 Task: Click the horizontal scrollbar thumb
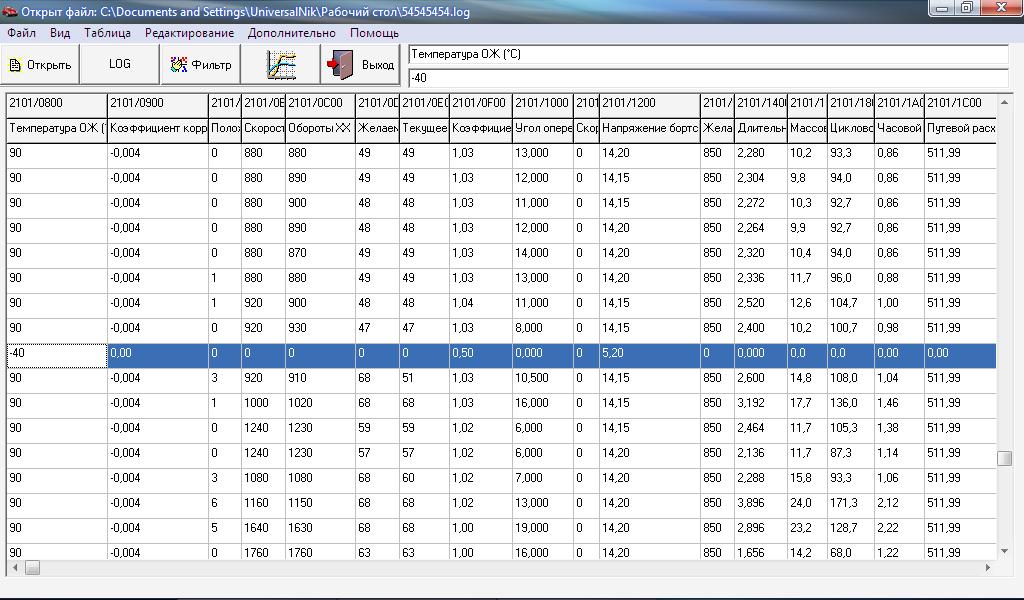[32, 568]
